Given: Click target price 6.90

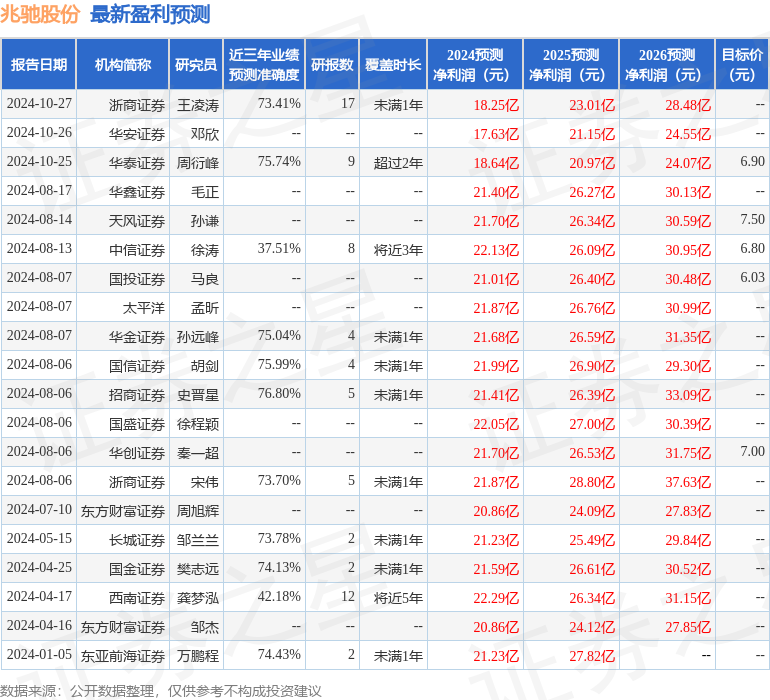Looking at the screenshot, I should [752, 162].
